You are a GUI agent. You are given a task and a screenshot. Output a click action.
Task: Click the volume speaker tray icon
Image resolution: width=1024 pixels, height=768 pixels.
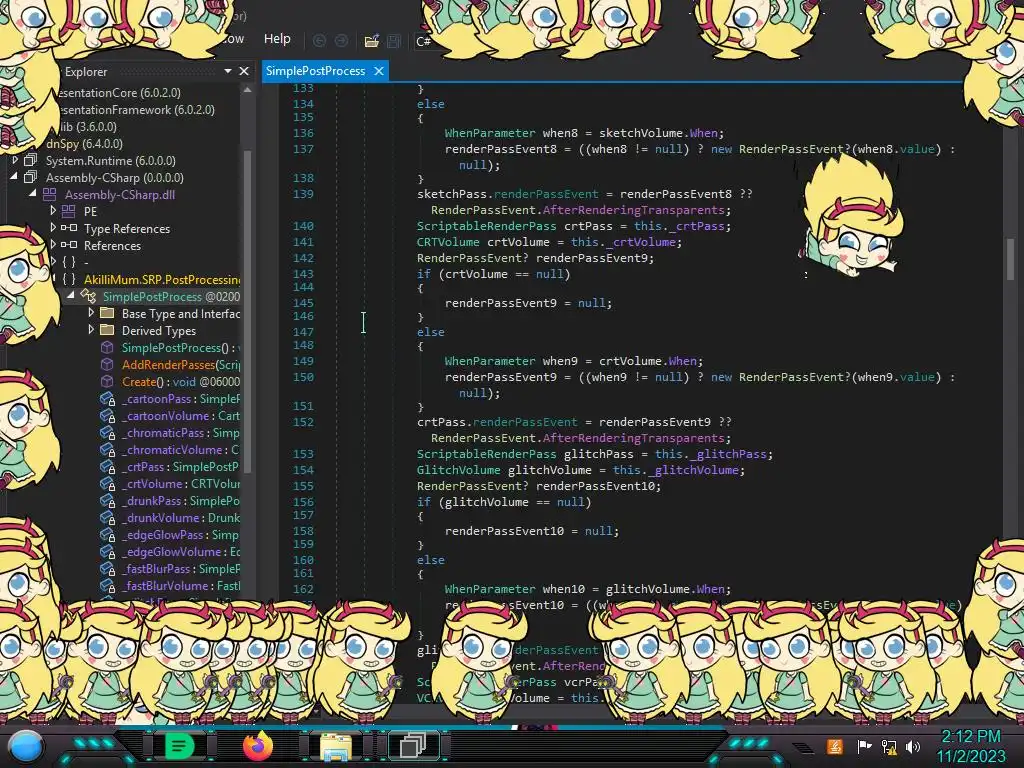(913, 746)
